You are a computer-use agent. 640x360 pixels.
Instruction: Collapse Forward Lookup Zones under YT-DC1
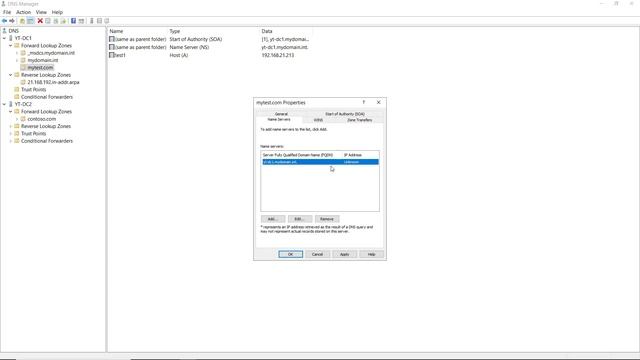pos(11,46)
